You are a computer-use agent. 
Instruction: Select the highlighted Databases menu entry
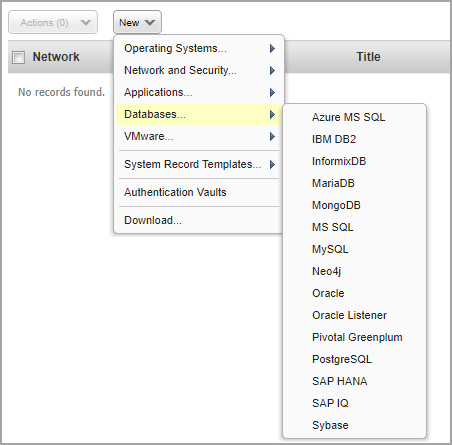pyautogui.click(x=199, y=114)
